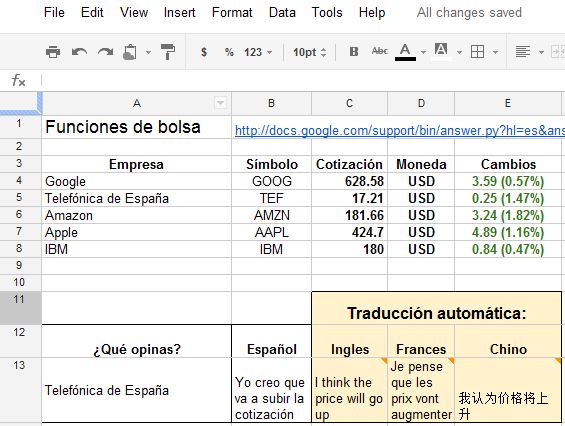Open the text color dropdown arrow
The height and width of the screenshot is (426, 565).
[423, 52]
